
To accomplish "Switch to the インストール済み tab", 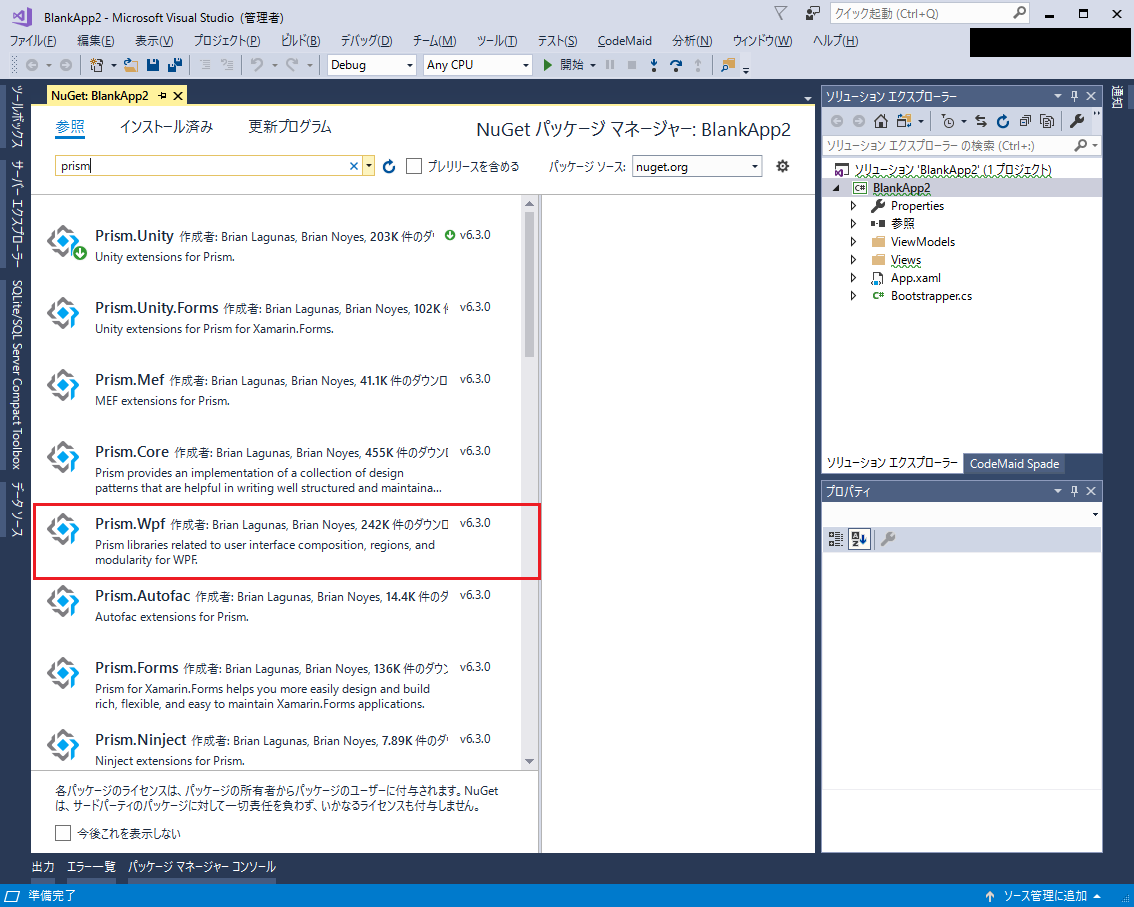I will 166,127.
